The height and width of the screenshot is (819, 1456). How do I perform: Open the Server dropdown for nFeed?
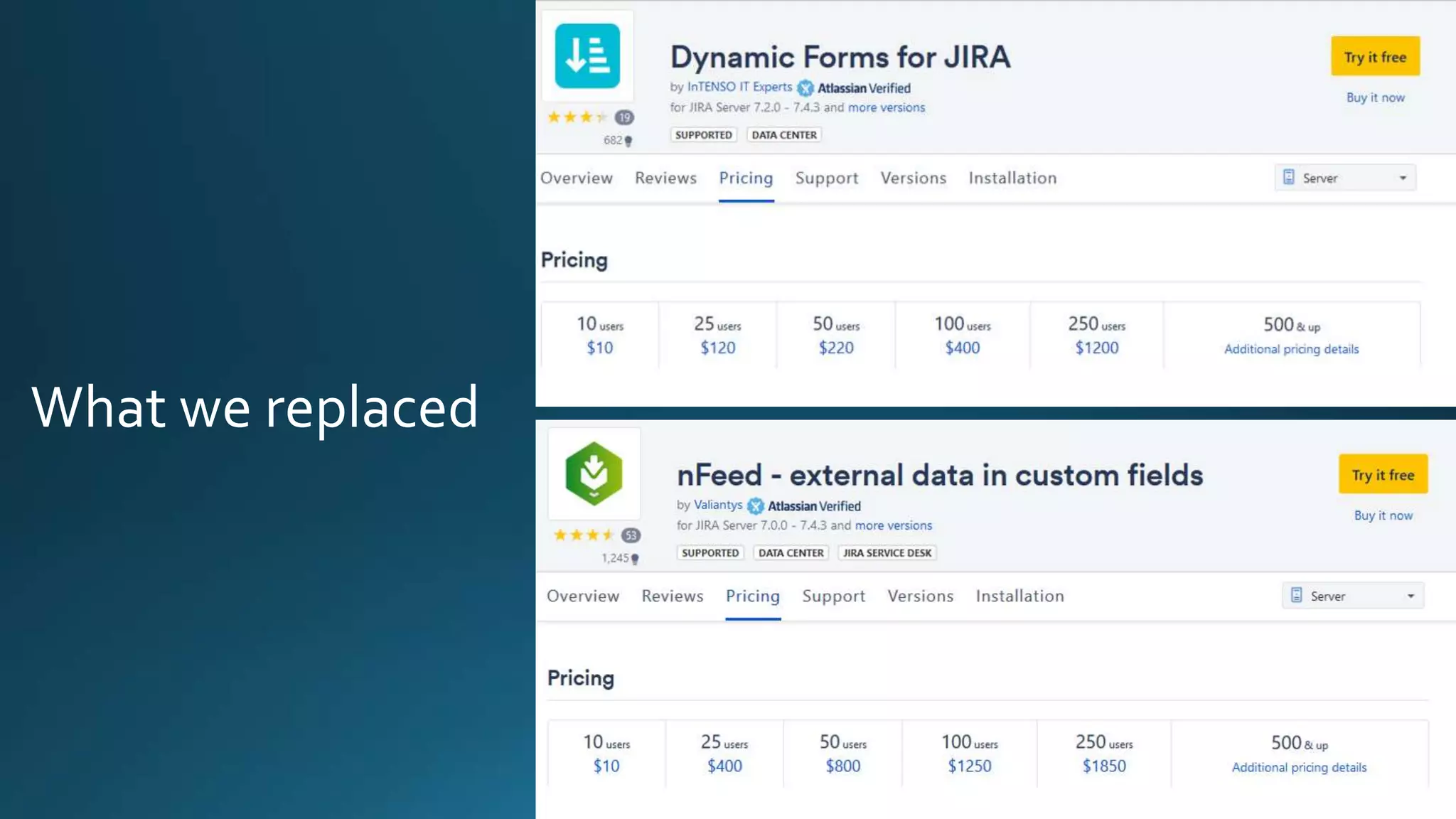1352,596
